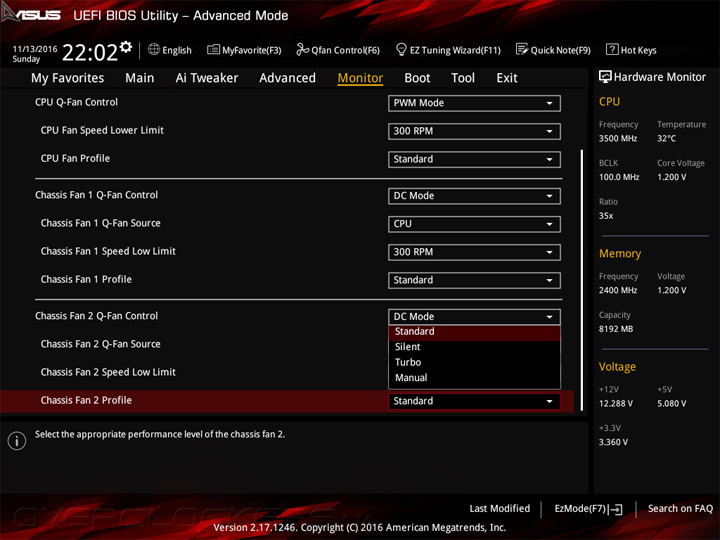Open the Main tab
Image resolution: width=720 pixels, height=540 pixels.
(x=140, y=78)
